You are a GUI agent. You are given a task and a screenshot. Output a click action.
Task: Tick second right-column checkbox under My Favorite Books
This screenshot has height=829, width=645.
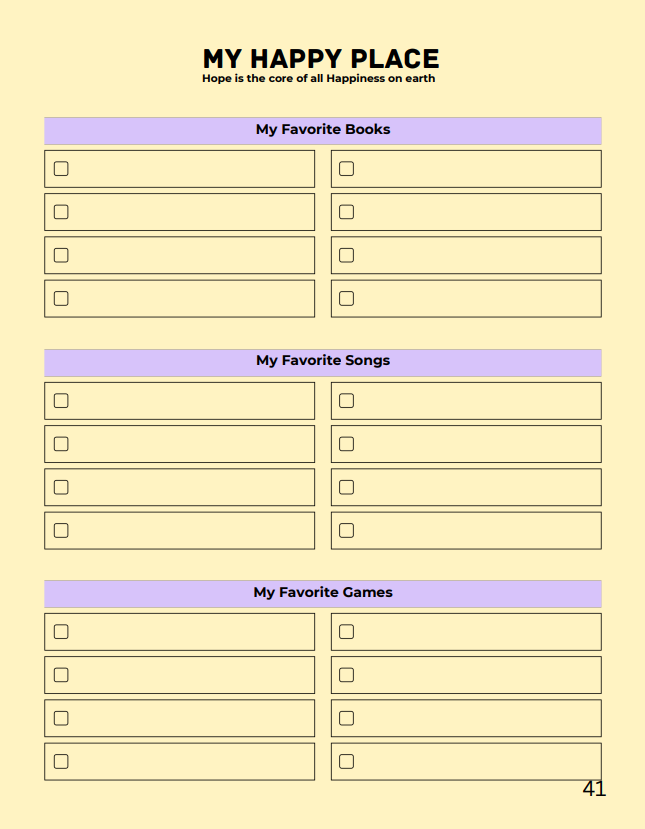point(346,212)
